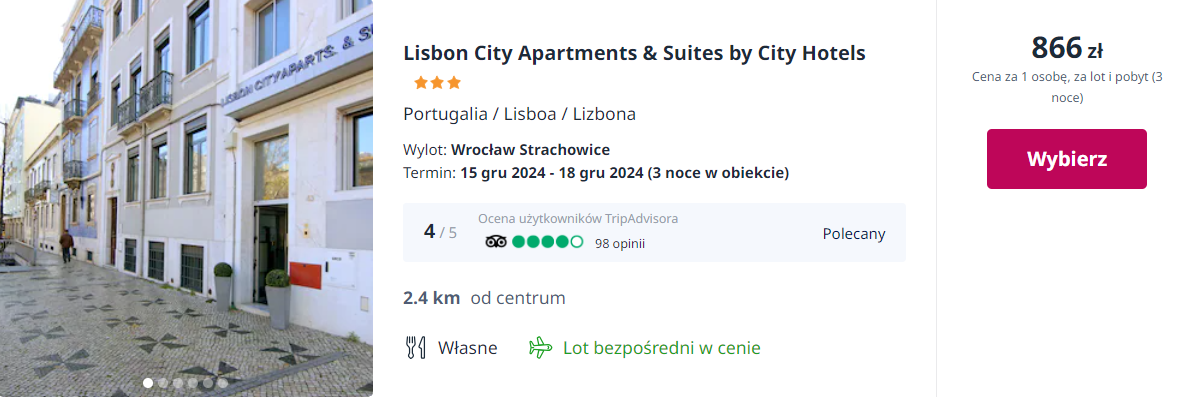Image resolution: width=1191 pixels, height=397 pixels.
Task: Click the Wybierz button
Action: pos(1066,159)
